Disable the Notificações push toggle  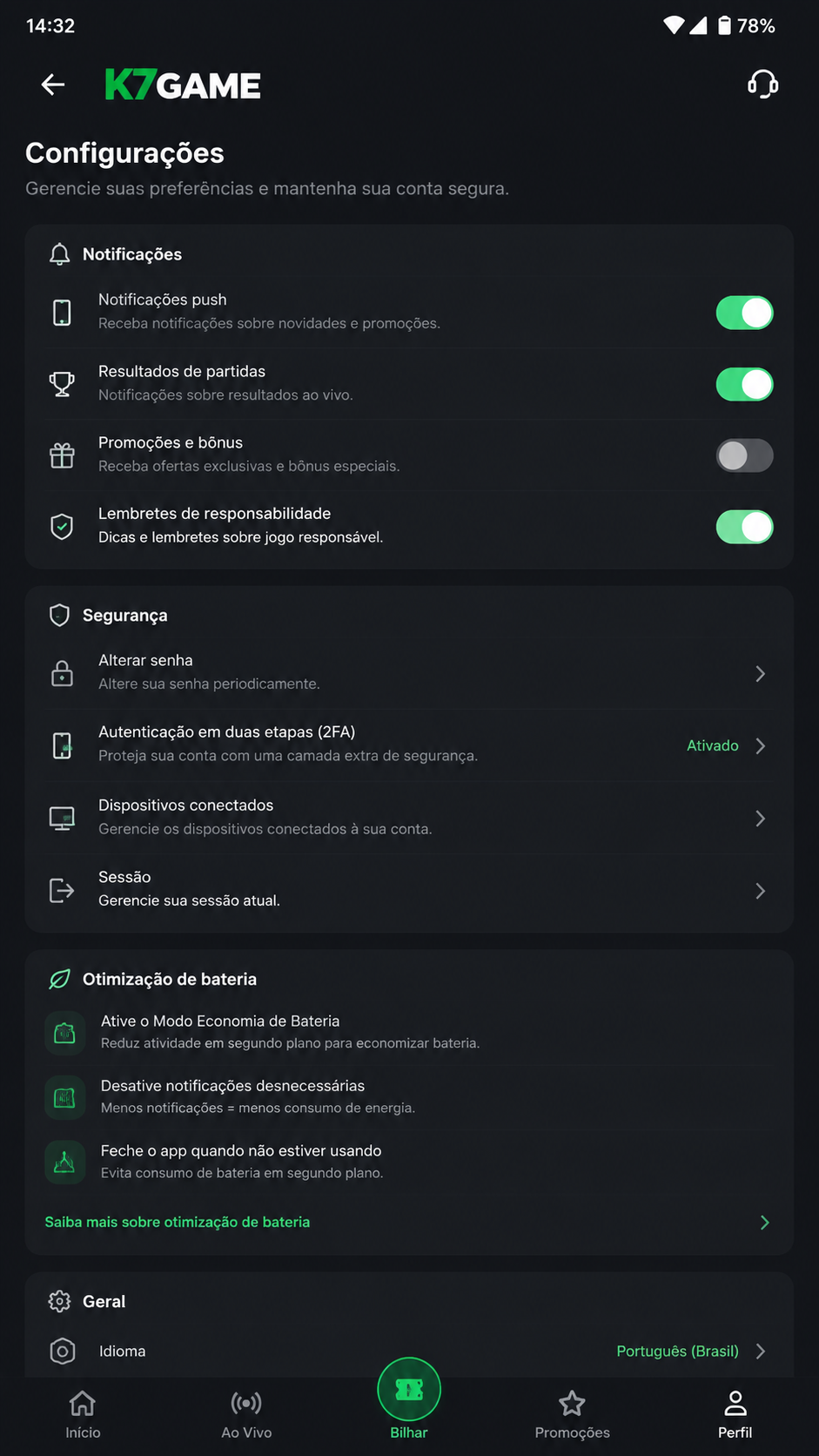point(744,313)
